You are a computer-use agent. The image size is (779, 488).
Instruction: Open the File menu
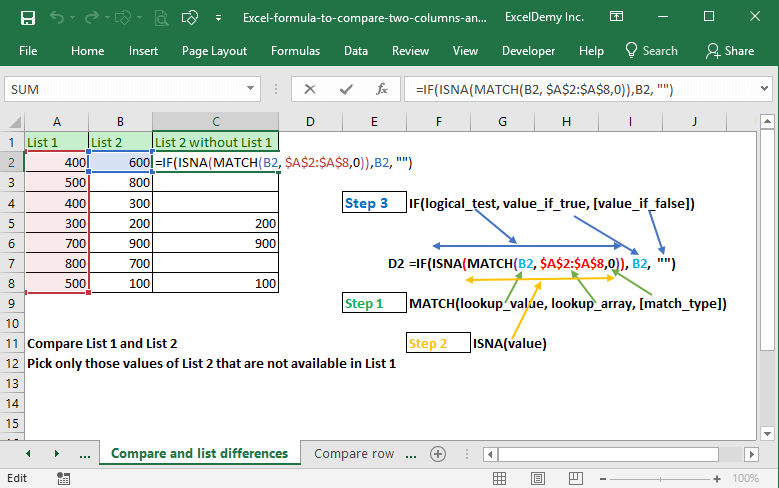[28, 51]
